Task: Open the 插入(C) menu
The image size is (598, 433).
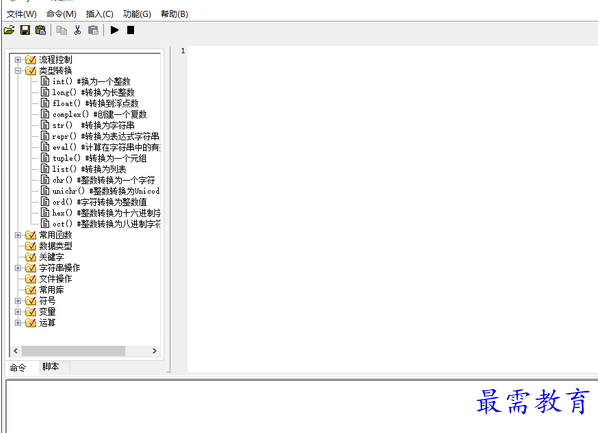Action: (x=100, y=14)
